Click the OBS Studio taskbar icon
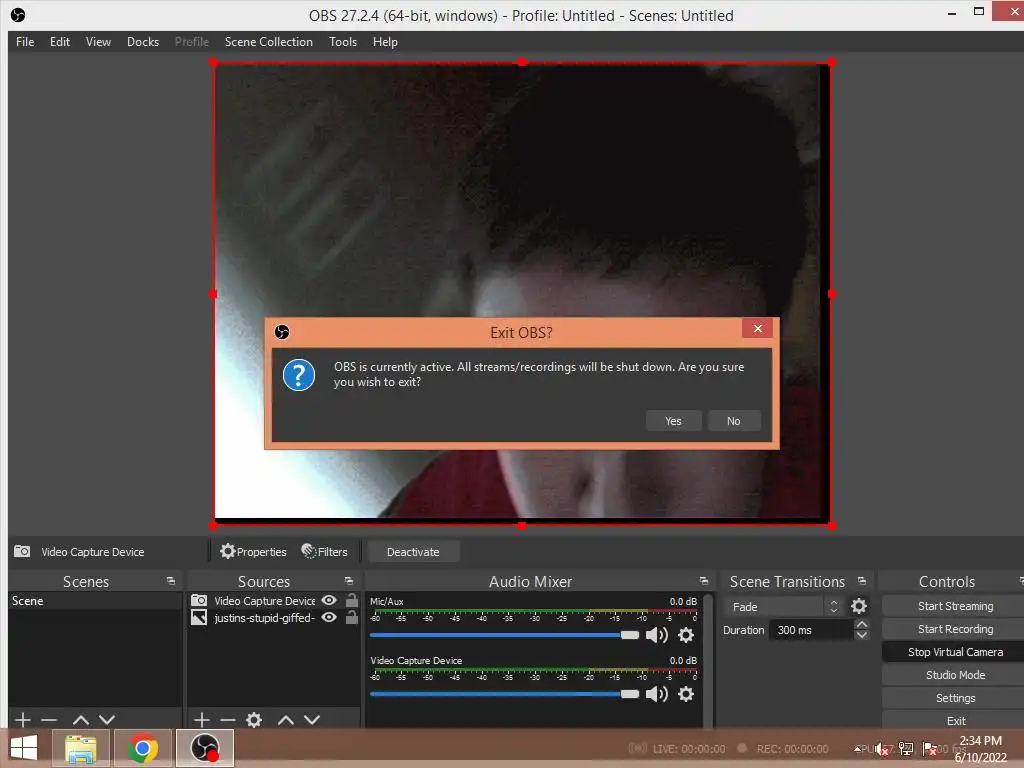This screenshot has width=1024, height=768. coord(204,748)
